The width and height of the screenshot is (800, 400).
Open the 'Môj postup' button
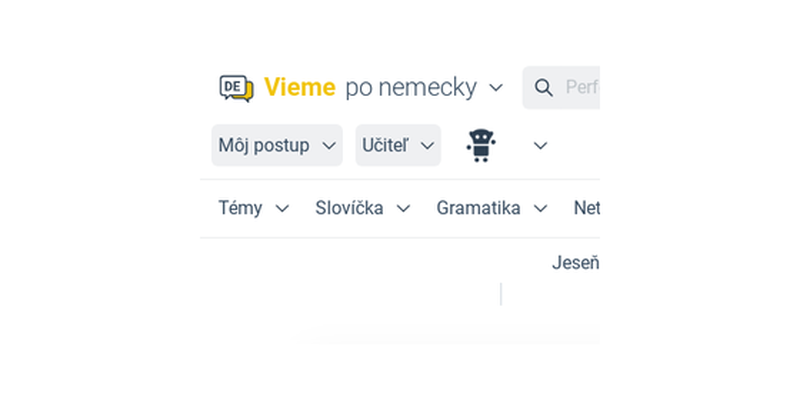tap(277, 145)
